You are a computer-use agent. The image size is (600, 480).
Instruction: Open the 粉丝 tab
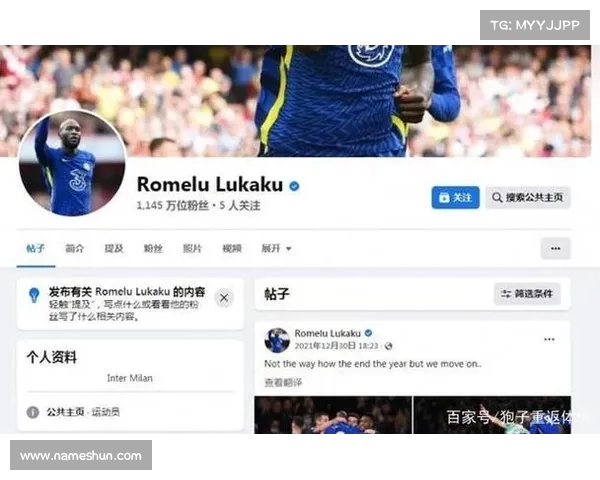(x=153, y=248)
